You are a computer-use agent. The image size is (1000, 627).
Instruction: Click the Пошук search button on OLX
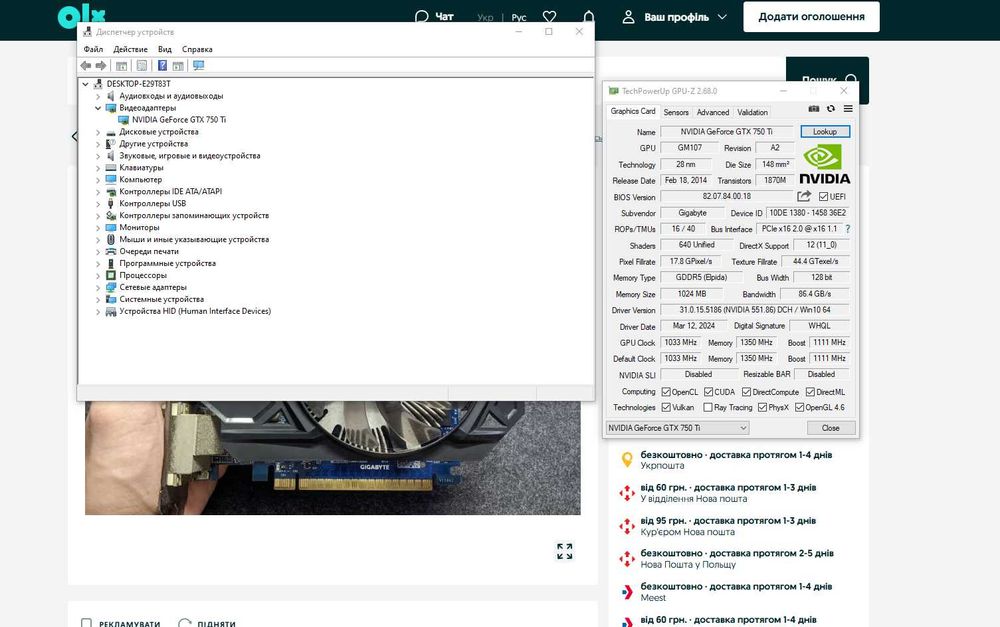(827, 80)
